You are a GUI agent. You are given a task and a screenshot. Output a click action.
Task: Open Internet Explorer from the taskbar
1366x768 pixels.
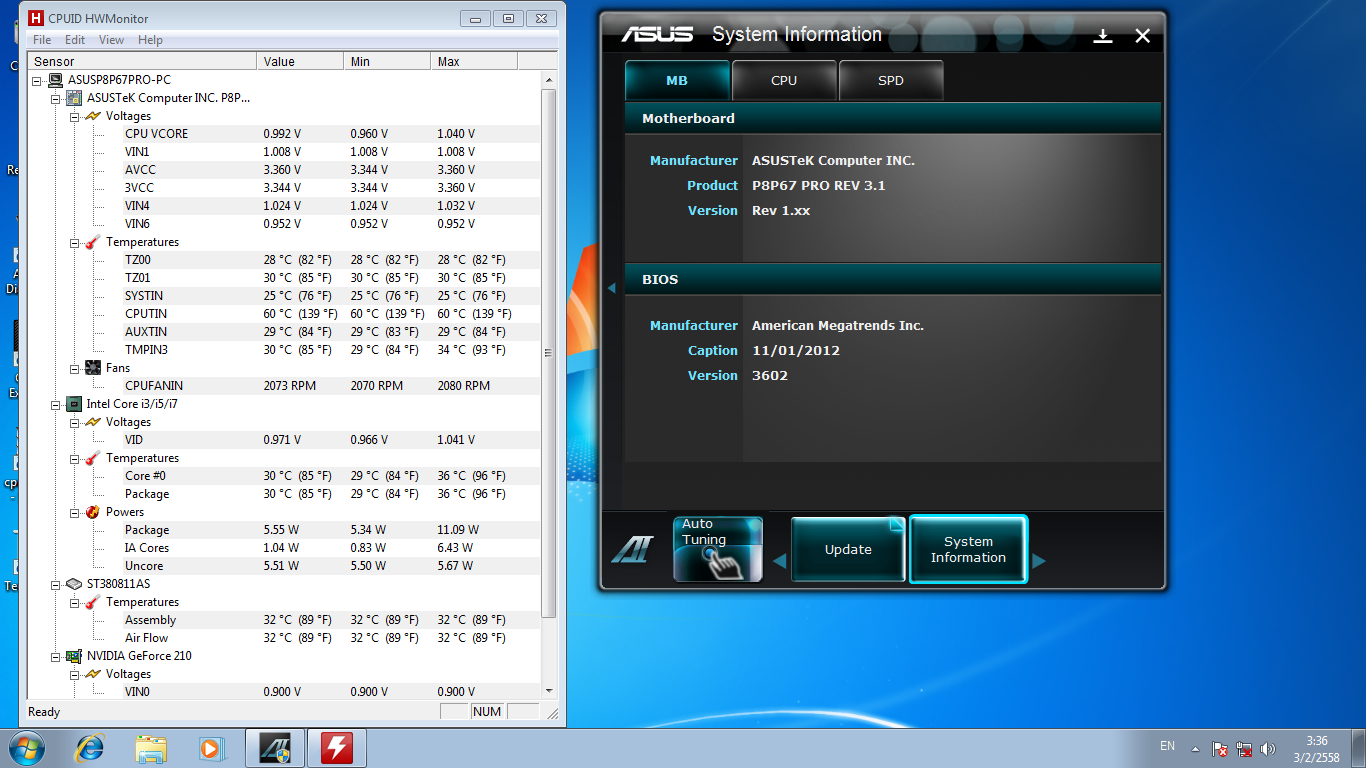91,747
